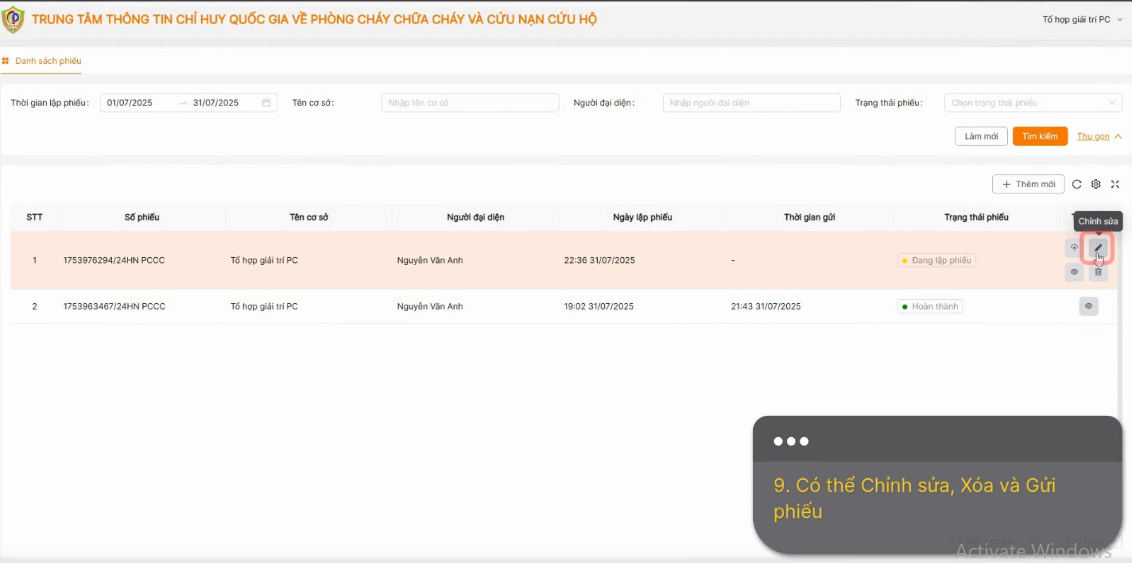Click the fullscreen expand icon above table
Image resolution: width=1132 pixels, height=563 pixels.
[1115, 184]
